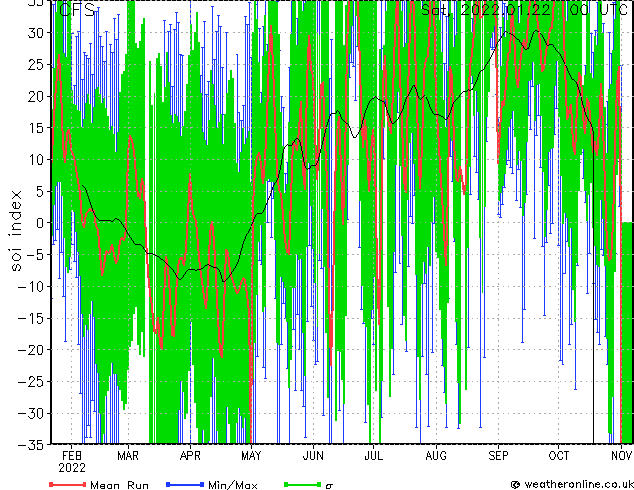The height and width of the screenshot is (490, 634).
Task: Click the NOV month axis label
Action: coord(621,456)
